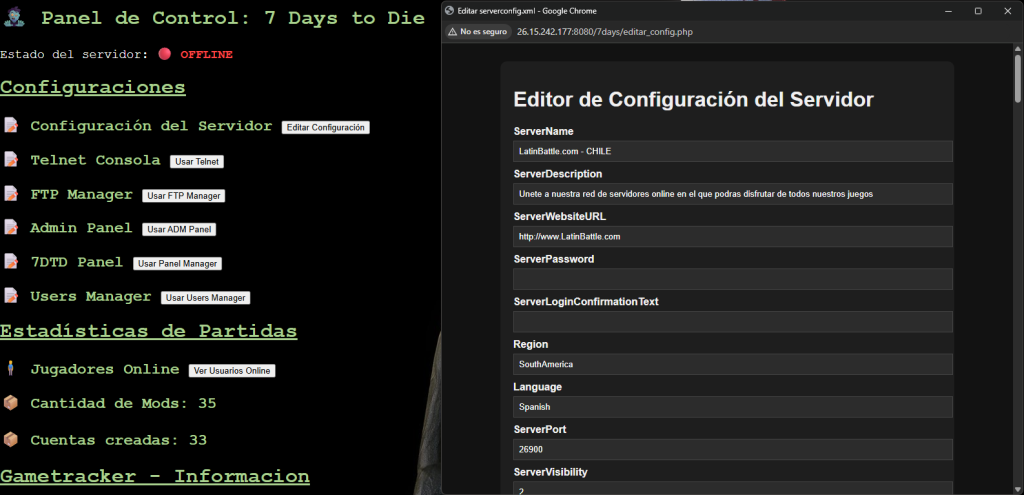Click the No es seguro warning badge
The image size is (1024, 495).
point(477,31)
